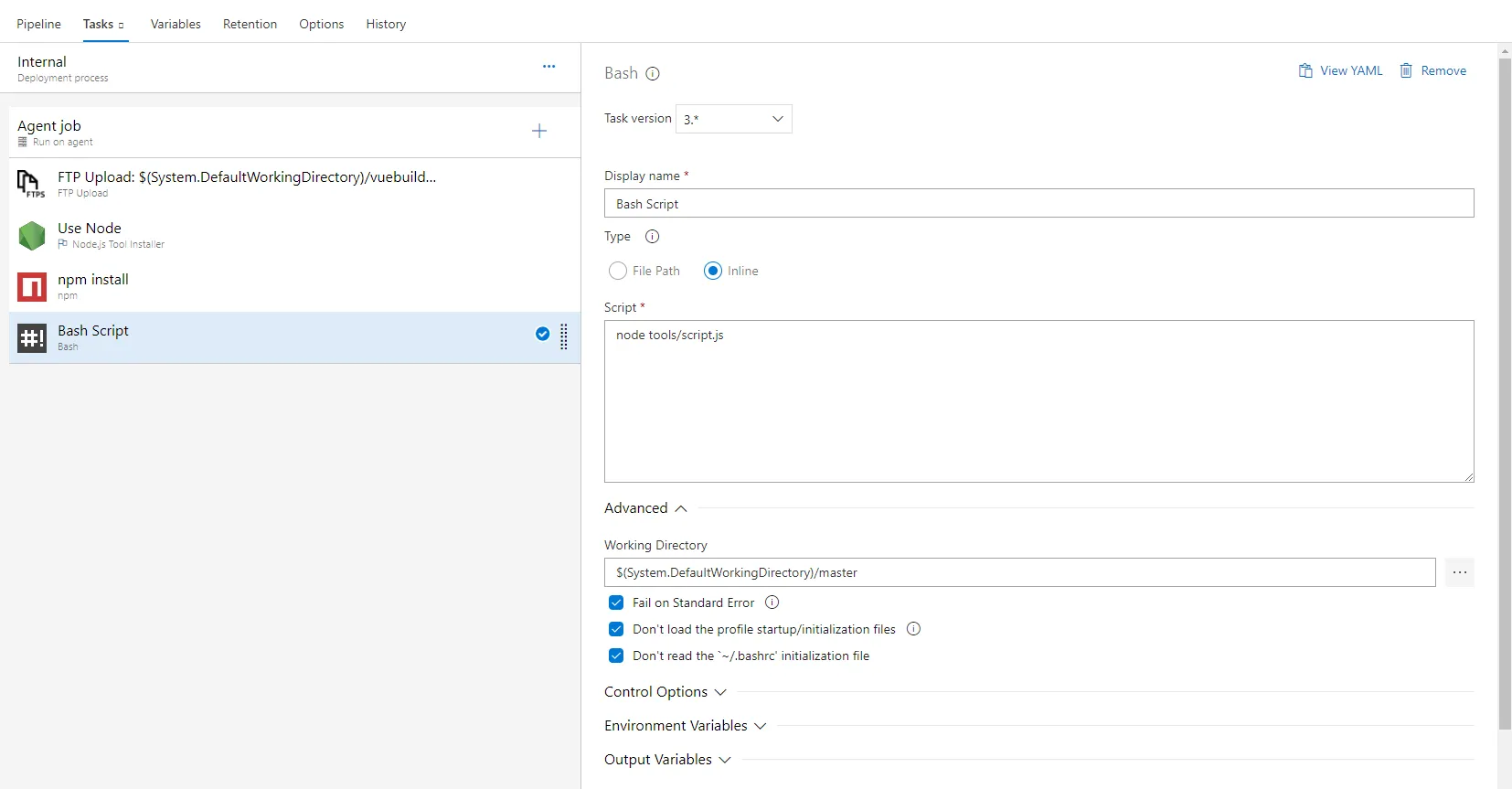Image resolution: width=1512 pixels, height=789 pixels.
Task: Open the History tab
Action: click(x=386, y=24)
